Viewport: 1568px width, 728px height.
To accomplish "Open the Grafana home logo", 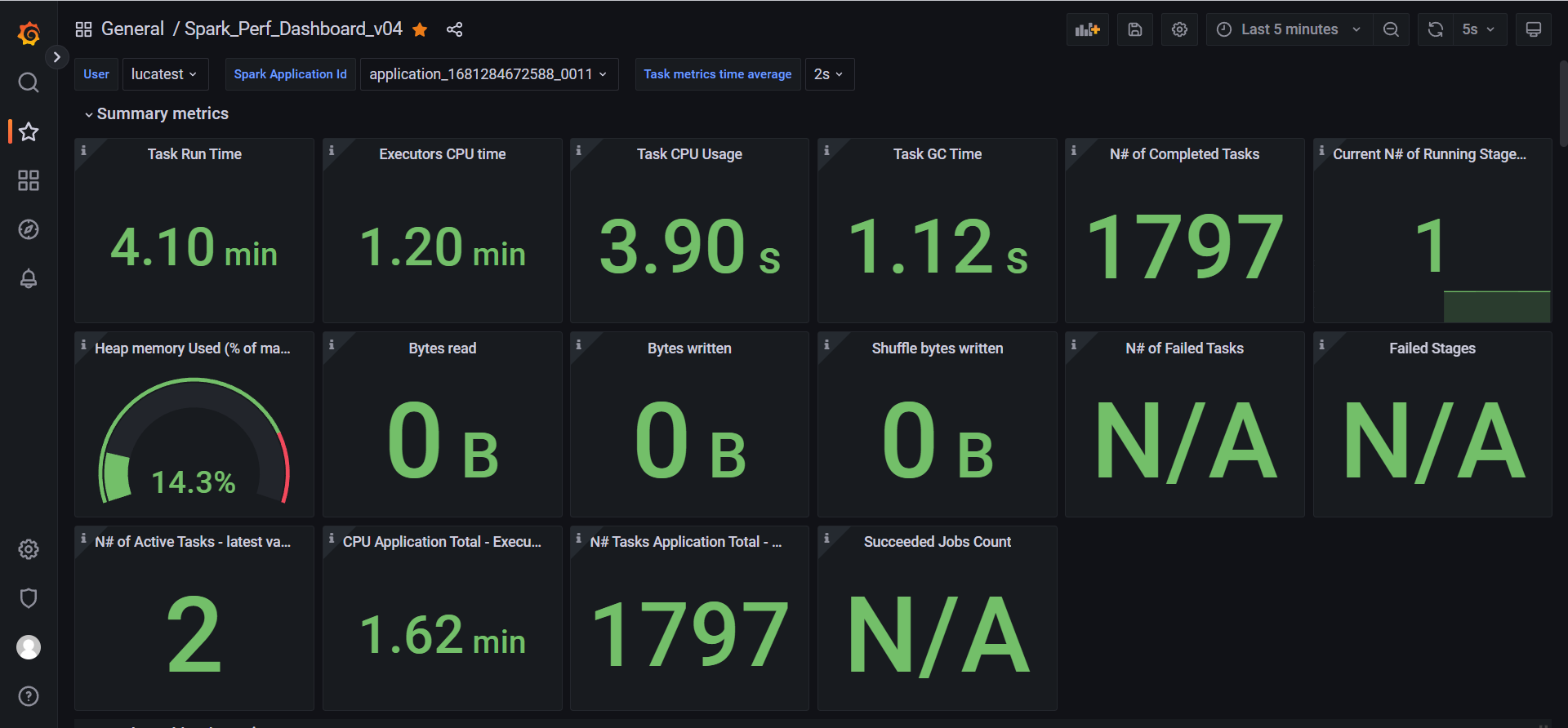I will [29, 33].
